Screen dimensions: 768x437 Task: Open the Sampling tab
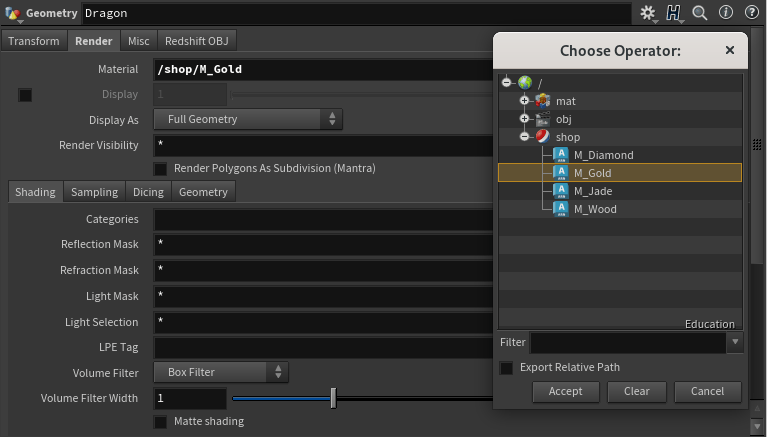pos(94,192)
